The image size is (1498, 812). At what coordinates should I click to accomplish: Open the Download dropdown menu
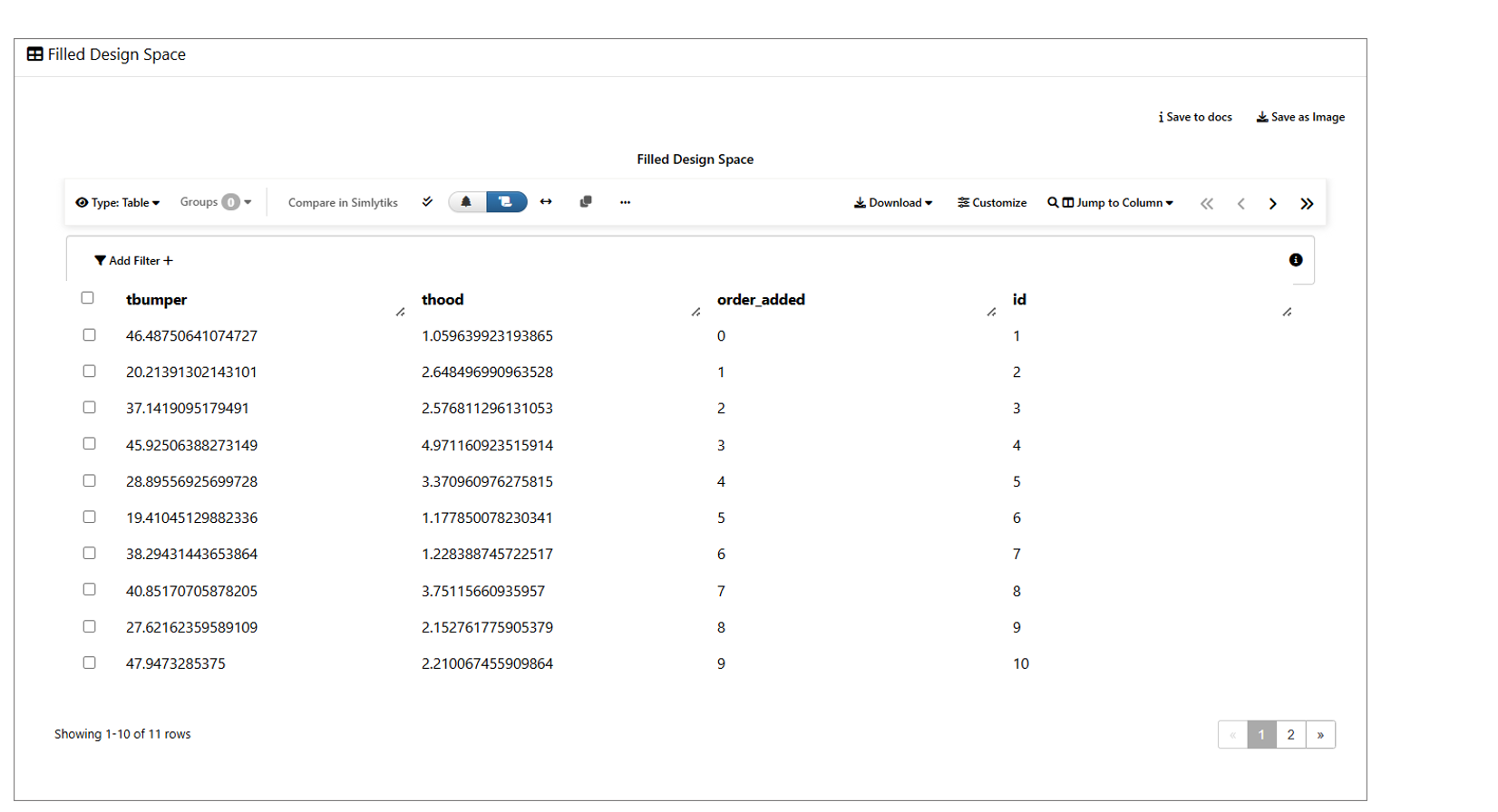(893, 203)
